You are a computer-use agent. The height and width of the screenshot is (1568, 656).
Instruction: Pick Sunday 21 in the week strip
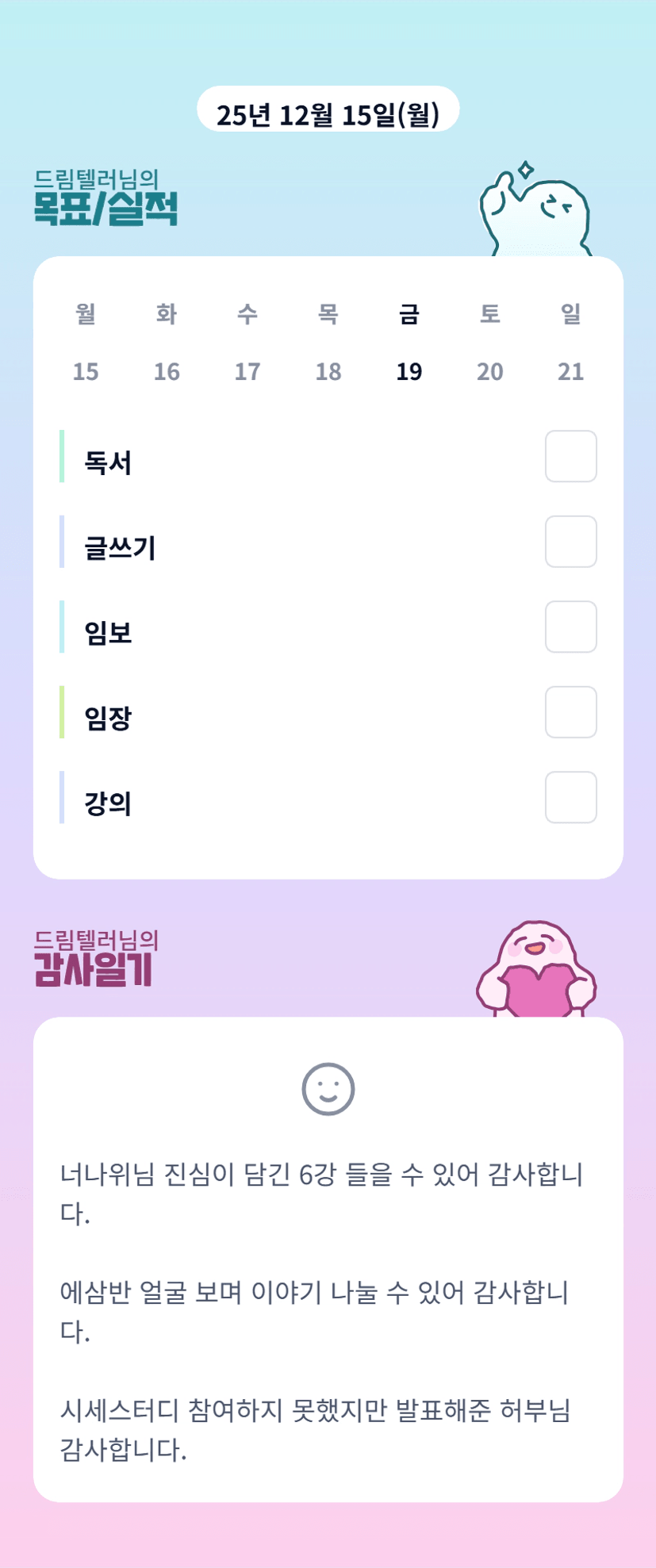pos(571,371)
